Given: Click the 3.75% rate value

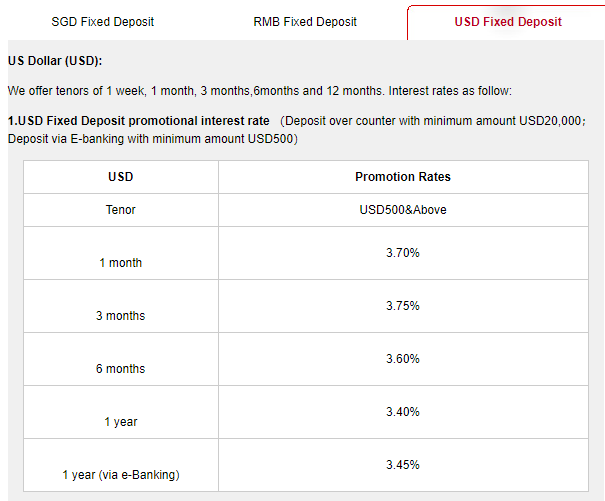Looking at the screenshot, I should click(x=402, y=306).
